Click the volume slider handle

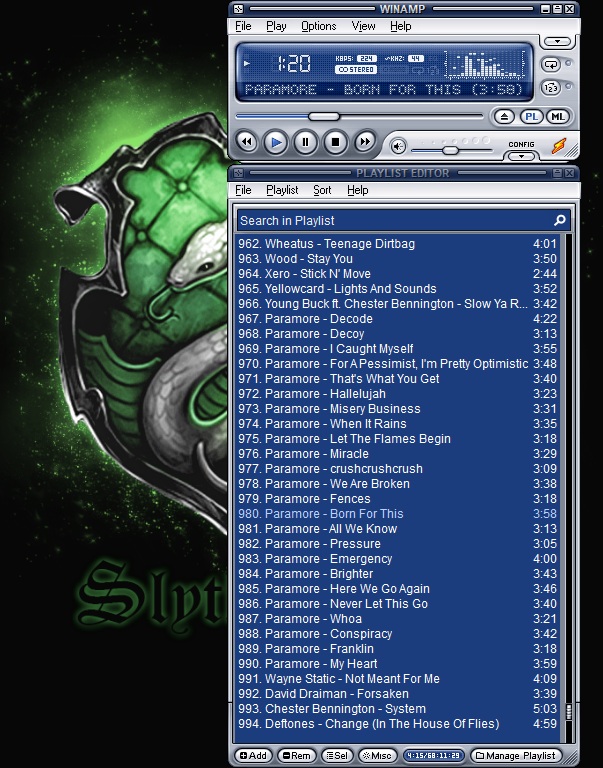(450, 150)
